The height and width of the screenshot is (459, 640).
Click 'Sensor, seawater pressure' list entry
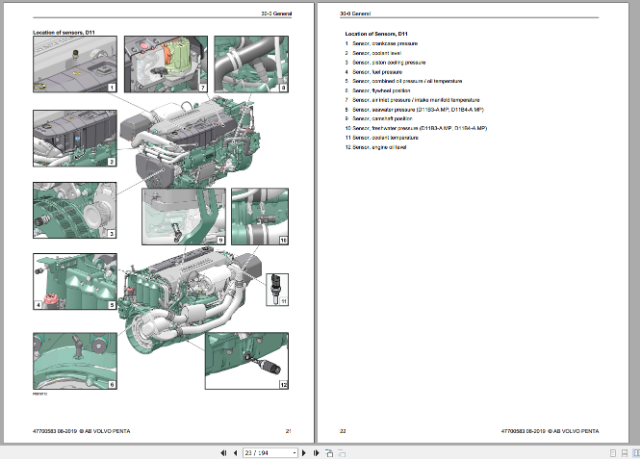click(418, 109)
